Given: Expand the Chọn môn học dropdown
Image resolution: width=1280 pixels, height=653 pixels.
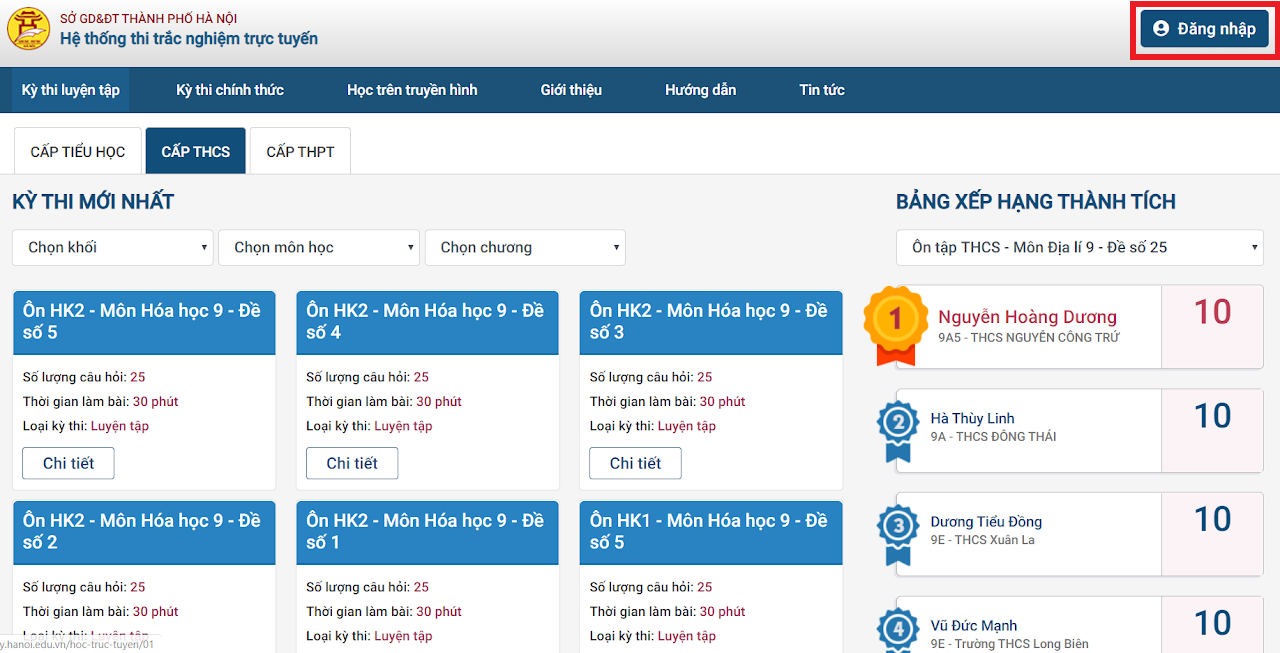Looking at the screenshot, I should coord(319,247).
